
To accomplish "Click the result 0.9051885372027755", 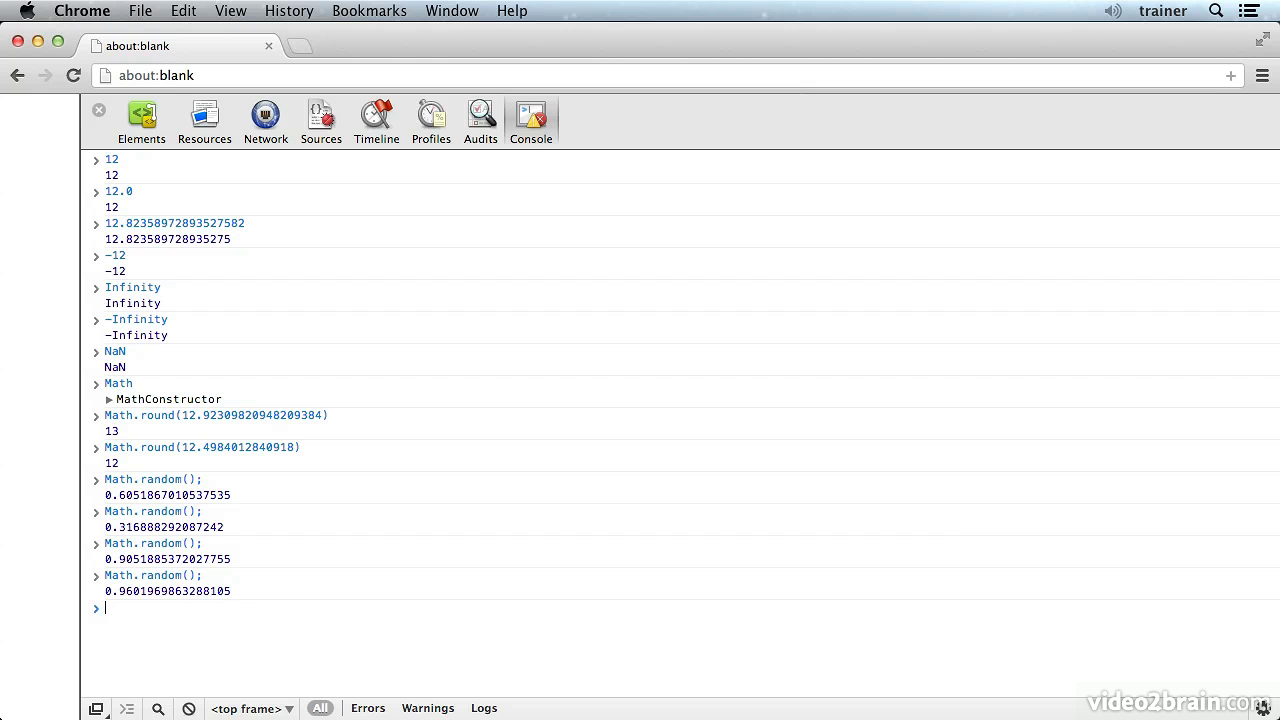I will click(x=168, y=559).
